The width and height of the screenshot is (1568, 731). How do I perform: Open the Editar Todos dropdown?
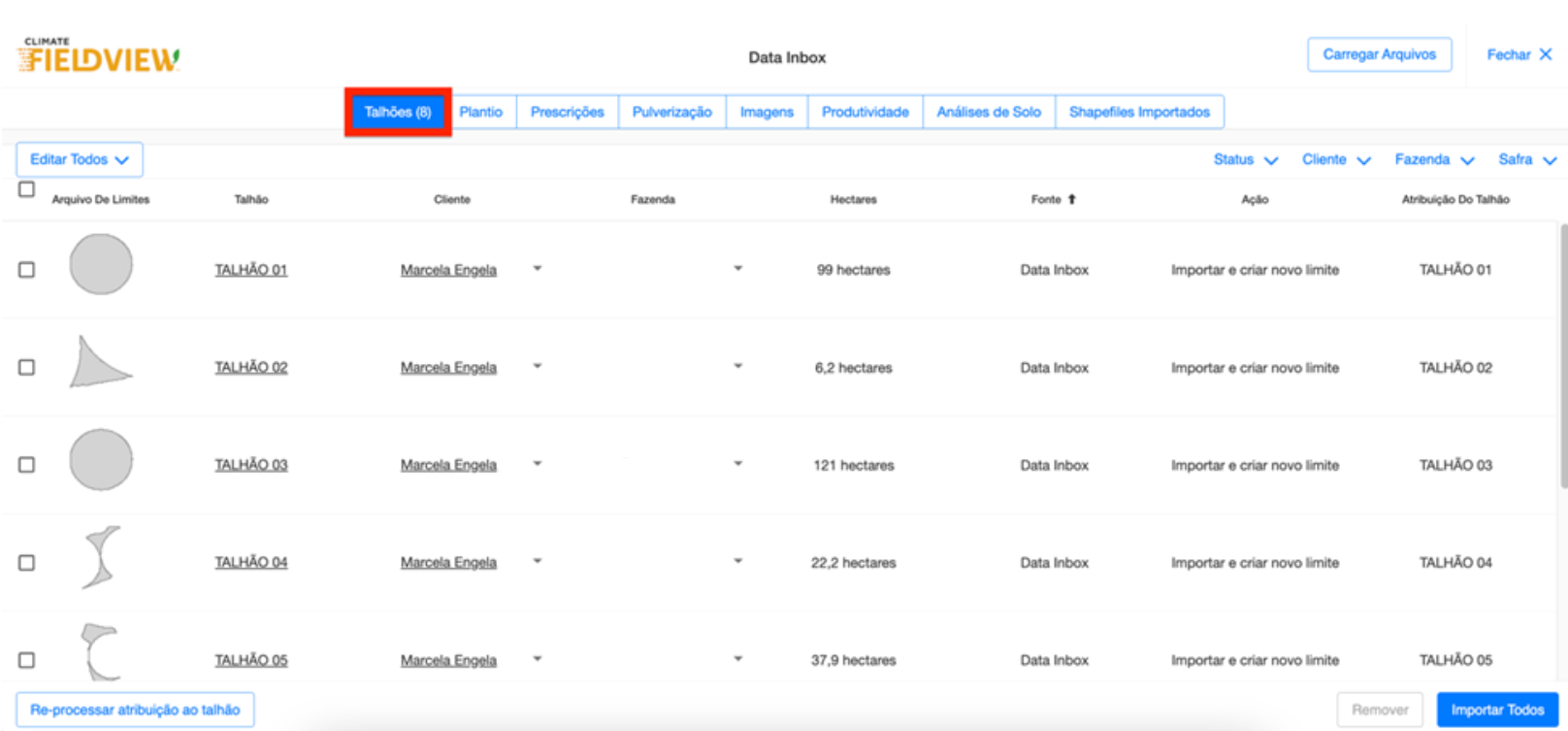80,159
